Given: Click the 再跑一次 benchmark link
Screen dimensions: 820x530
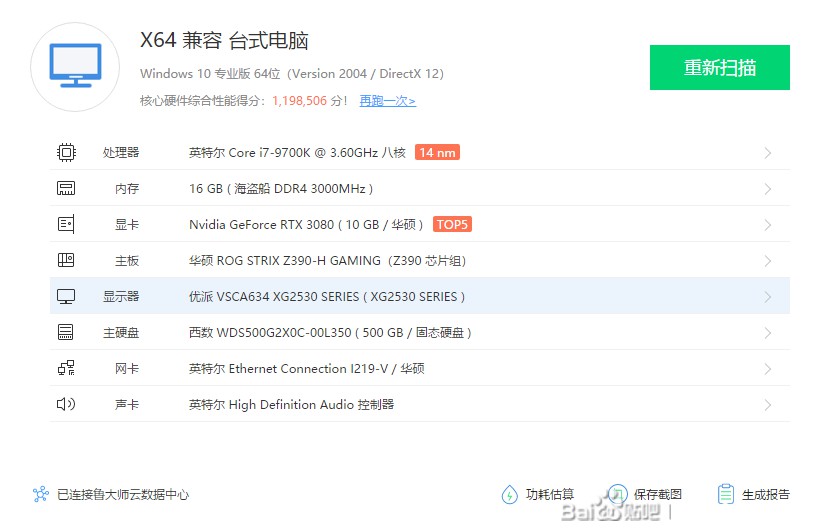Looking at the screenshot, I should [388, 100].
